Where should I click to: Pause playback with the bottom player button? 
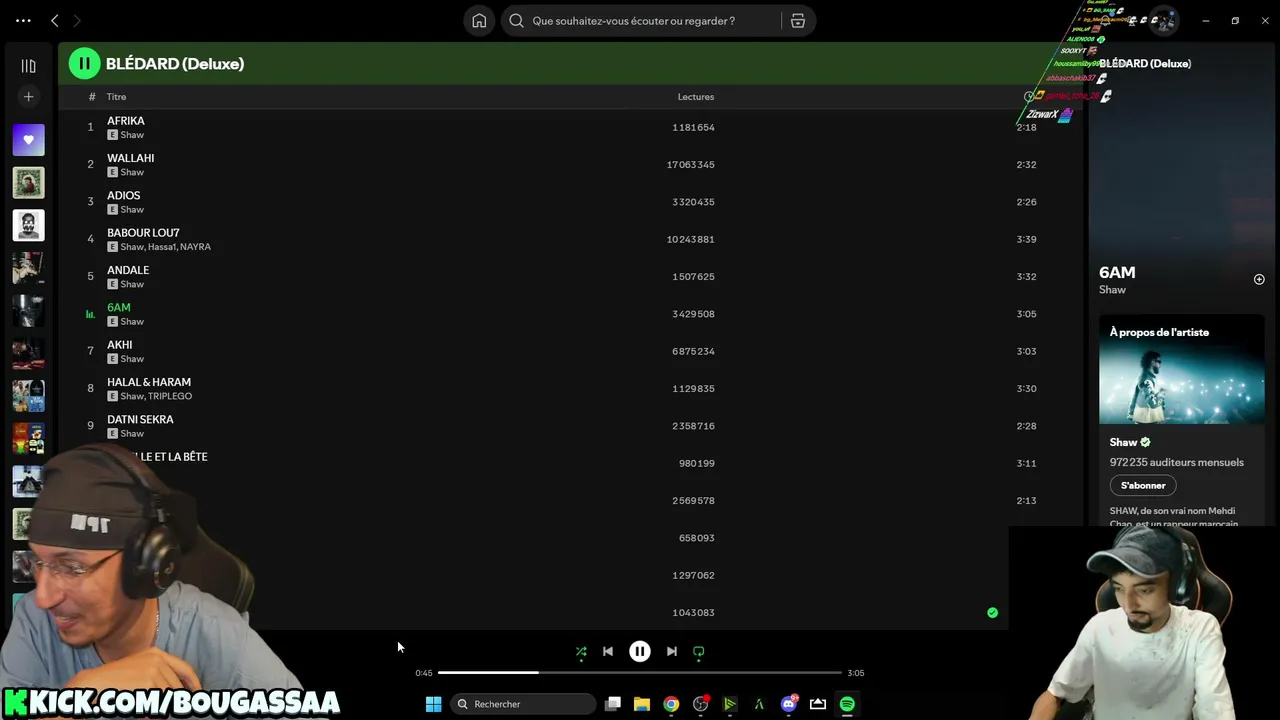click(x=640, y=652)
